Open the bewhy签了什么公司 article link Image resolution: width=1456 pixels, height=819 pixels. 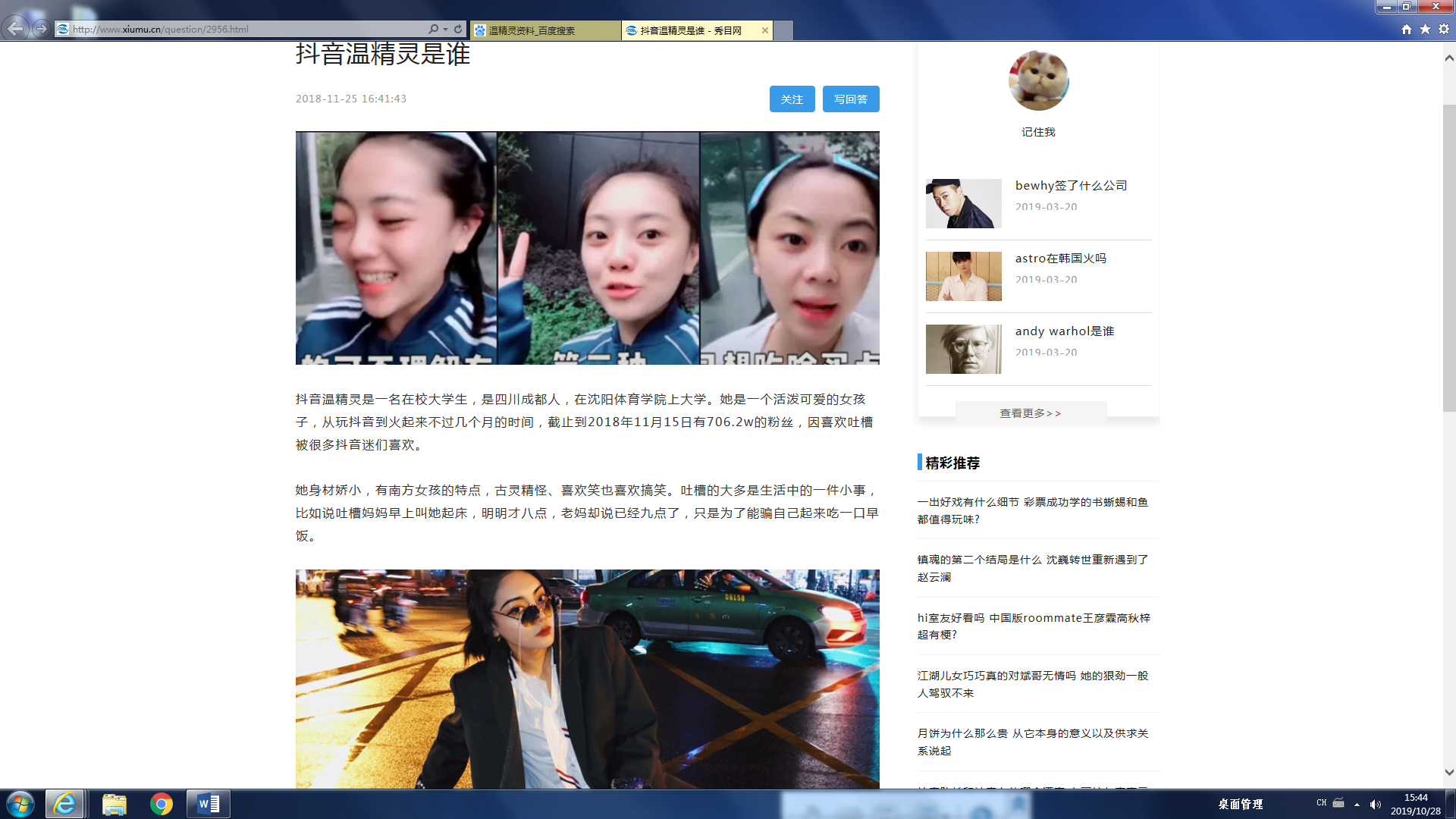1071,186
